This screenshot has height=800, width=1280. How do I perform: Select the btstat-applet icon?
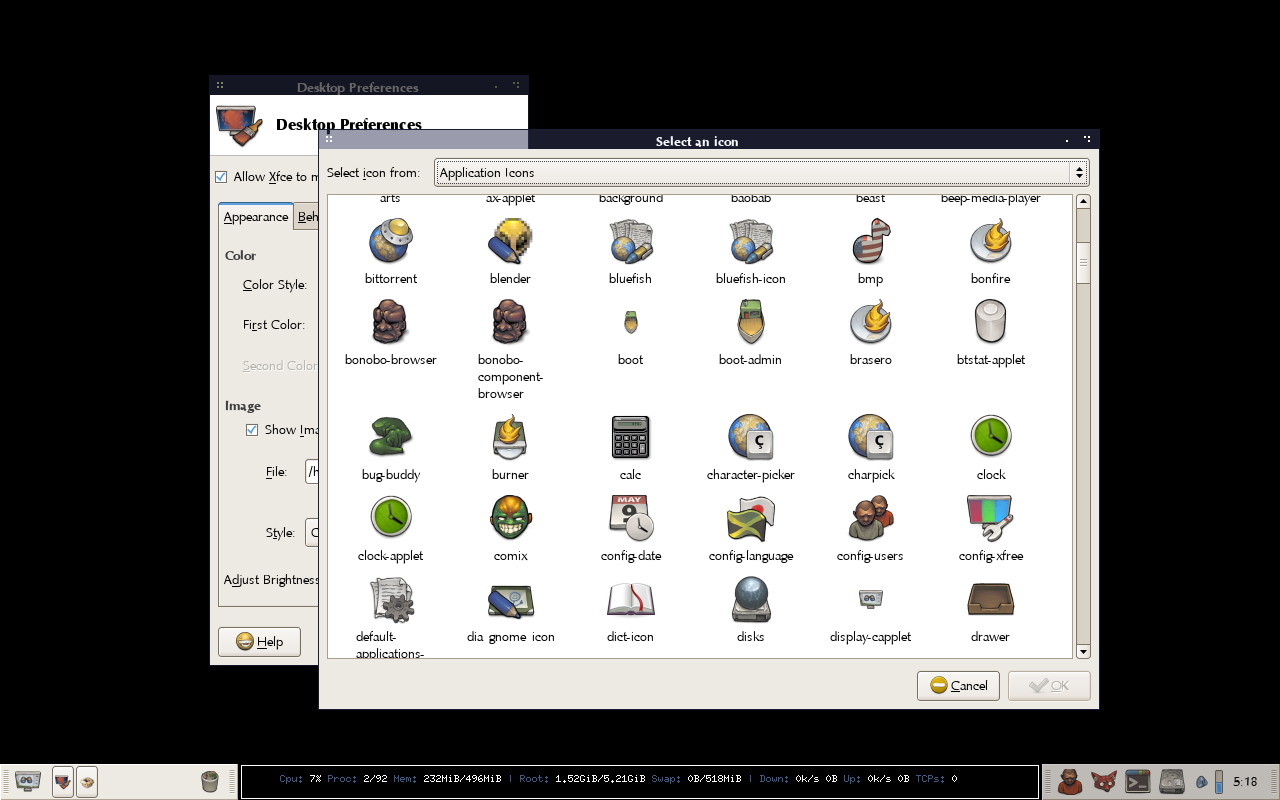(x=990, y=323)
